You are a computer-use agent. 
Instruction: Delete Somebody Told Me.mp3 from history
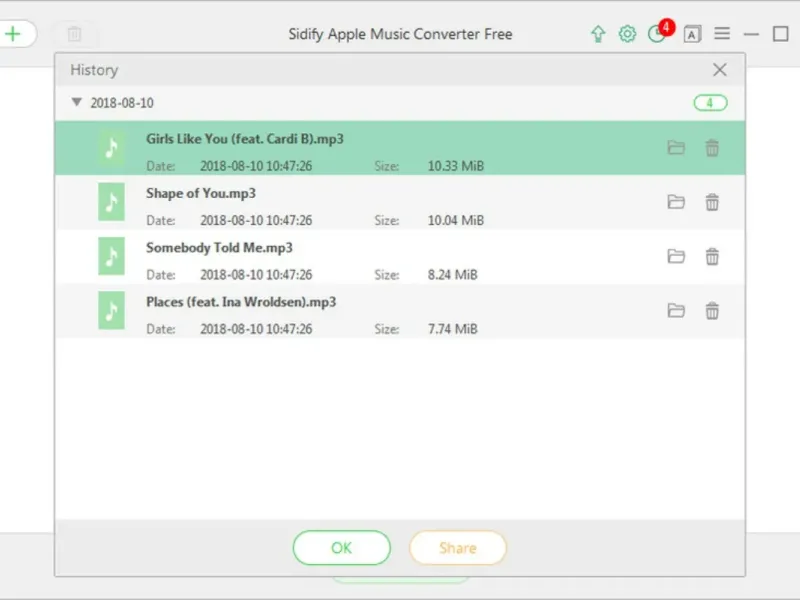point(712,256)
